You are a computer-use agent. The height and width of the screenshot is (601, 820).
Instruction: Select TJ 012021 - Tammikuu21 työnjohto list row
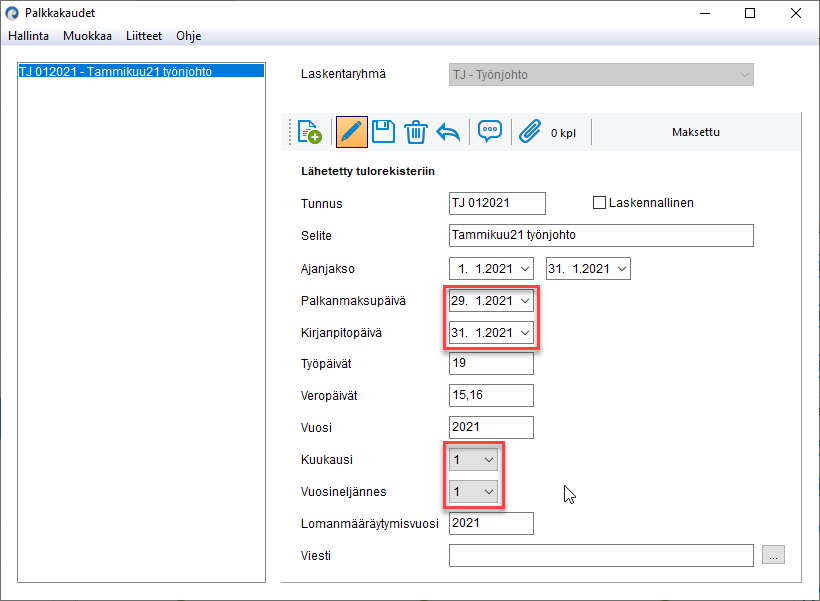tap(141, 71)
